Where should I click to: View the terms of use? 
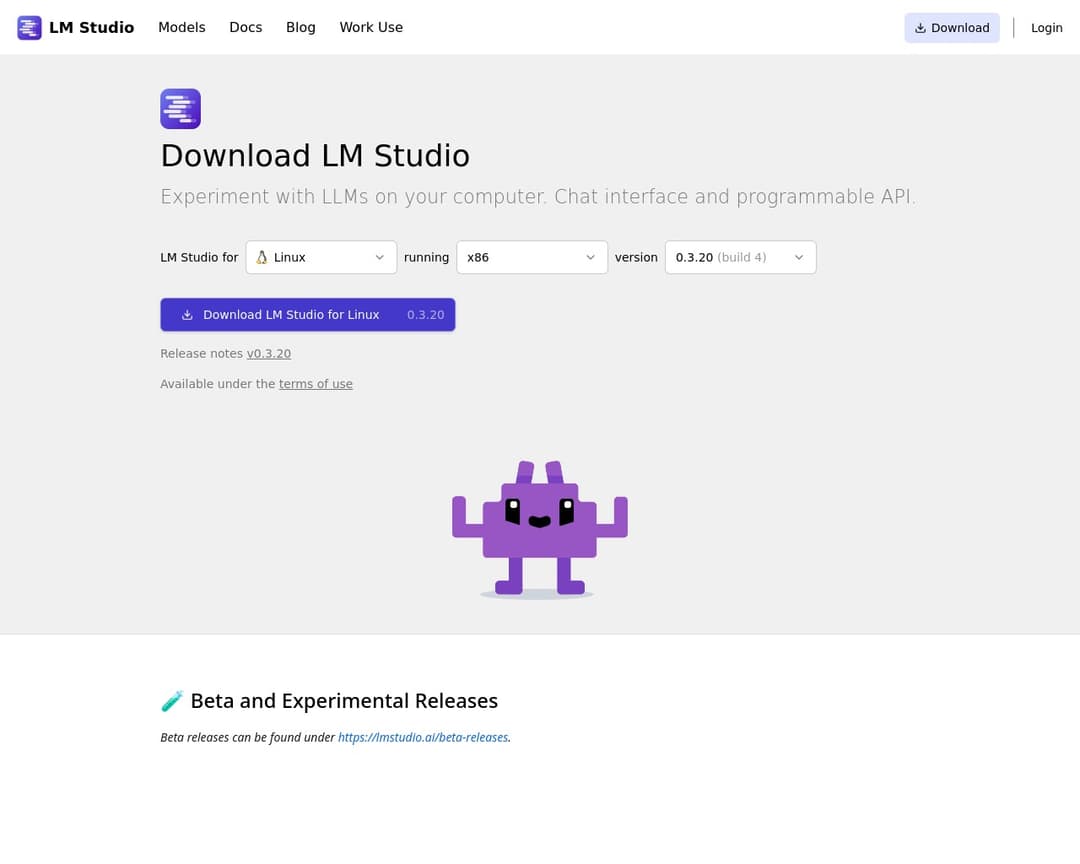point(315,383)
